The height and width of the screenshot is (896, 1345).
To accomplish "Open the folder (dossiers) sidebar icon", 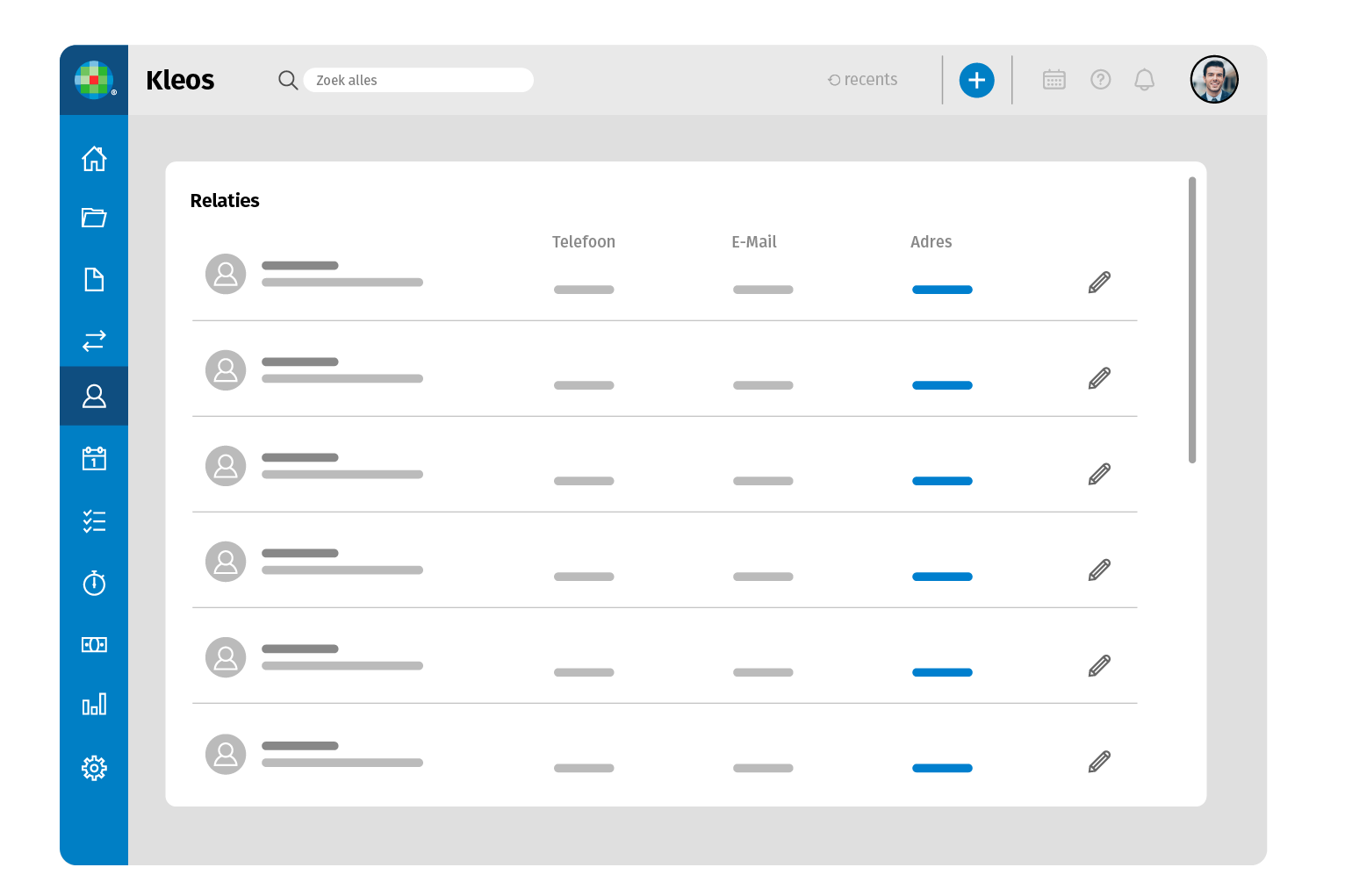I will click(94, 218).
